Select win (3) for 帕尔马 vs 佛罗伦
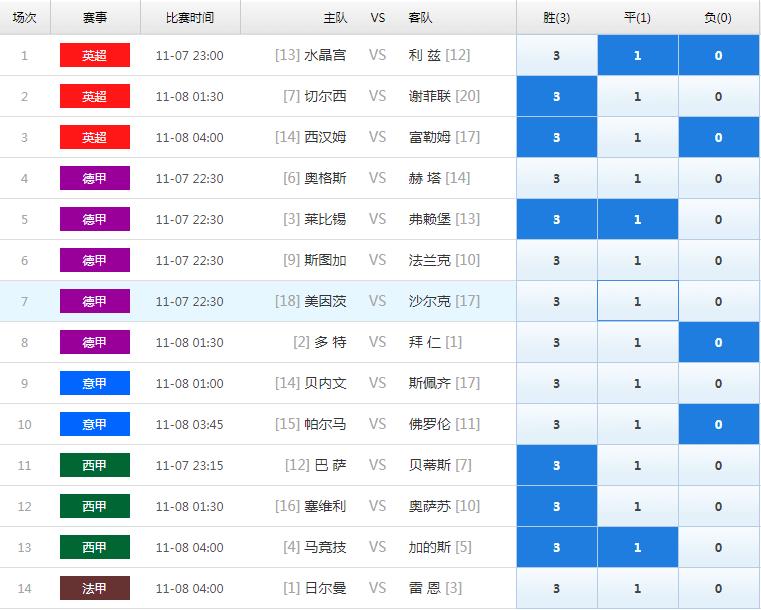This screenshot has height=610, width=761. pyautogui.click(x=557, y=424)
